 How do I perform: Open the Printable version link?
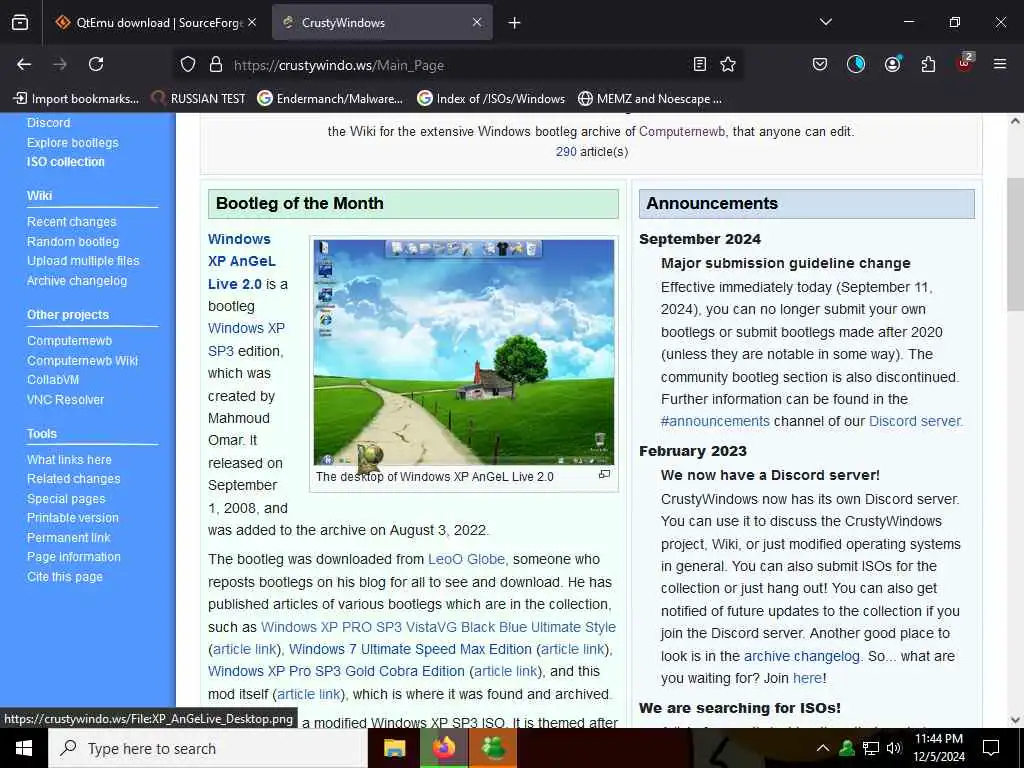tap(72, 518)
